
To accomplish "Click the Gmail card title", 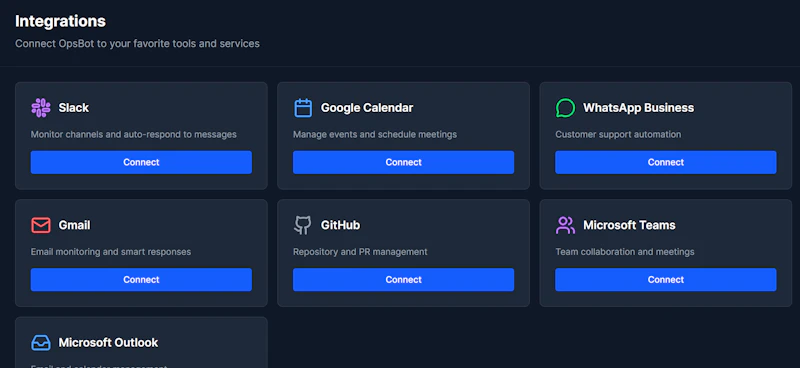I will click(74, 225).
